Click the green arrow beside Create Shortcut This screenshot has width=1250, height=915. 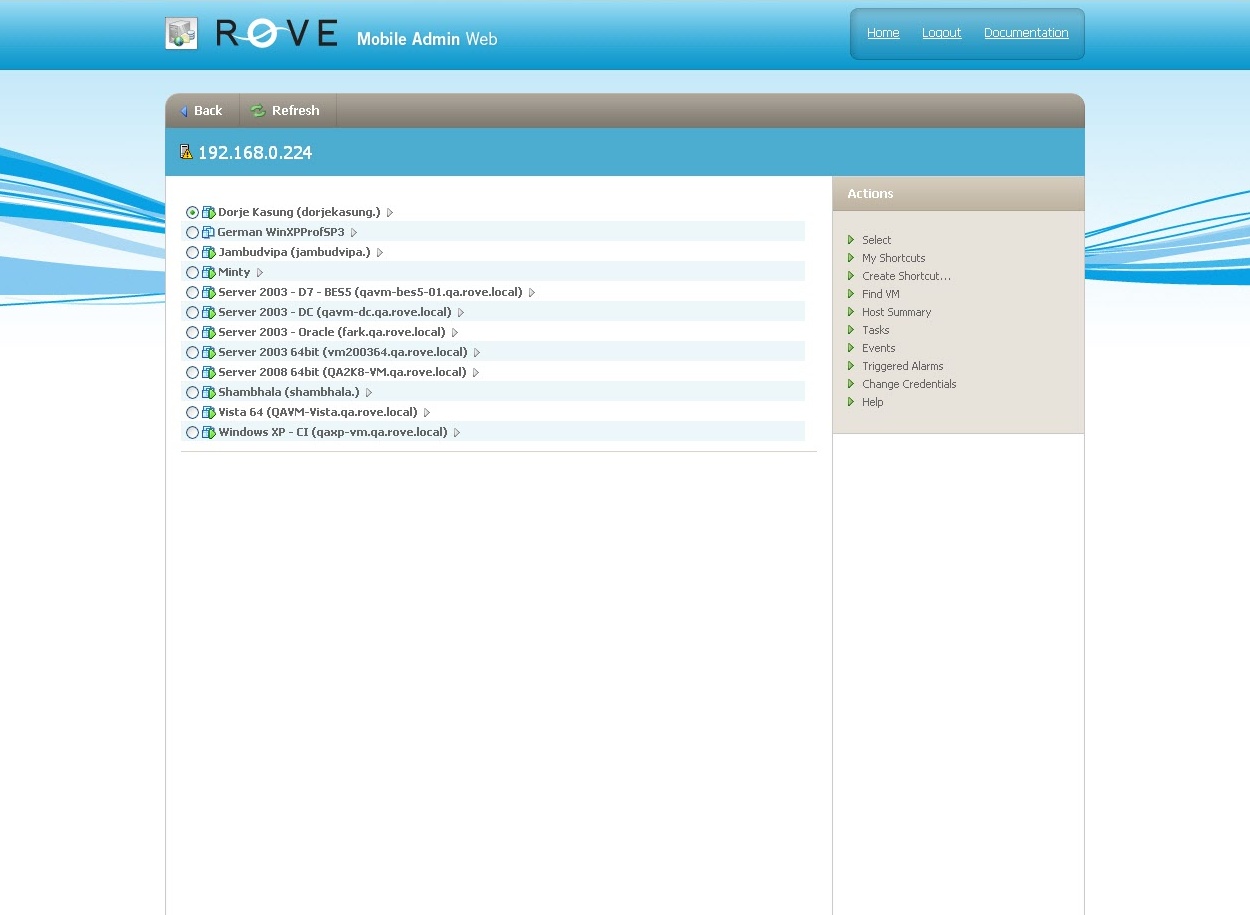click(851, 276)
